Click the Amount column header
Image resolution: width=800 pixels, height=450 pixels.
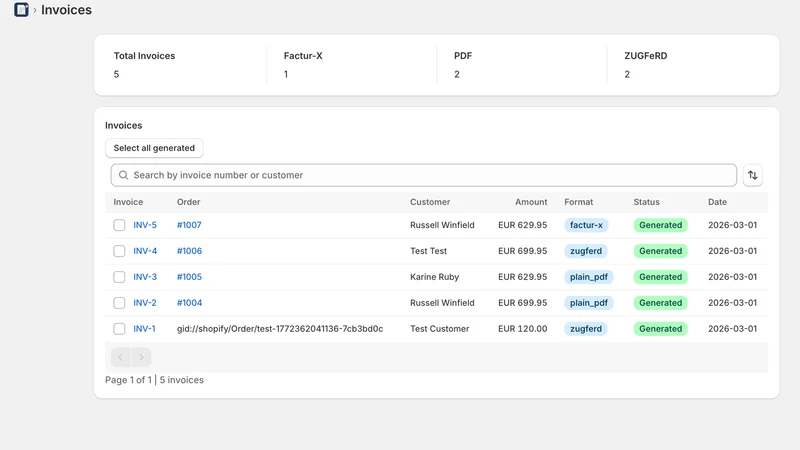[531, 202]
